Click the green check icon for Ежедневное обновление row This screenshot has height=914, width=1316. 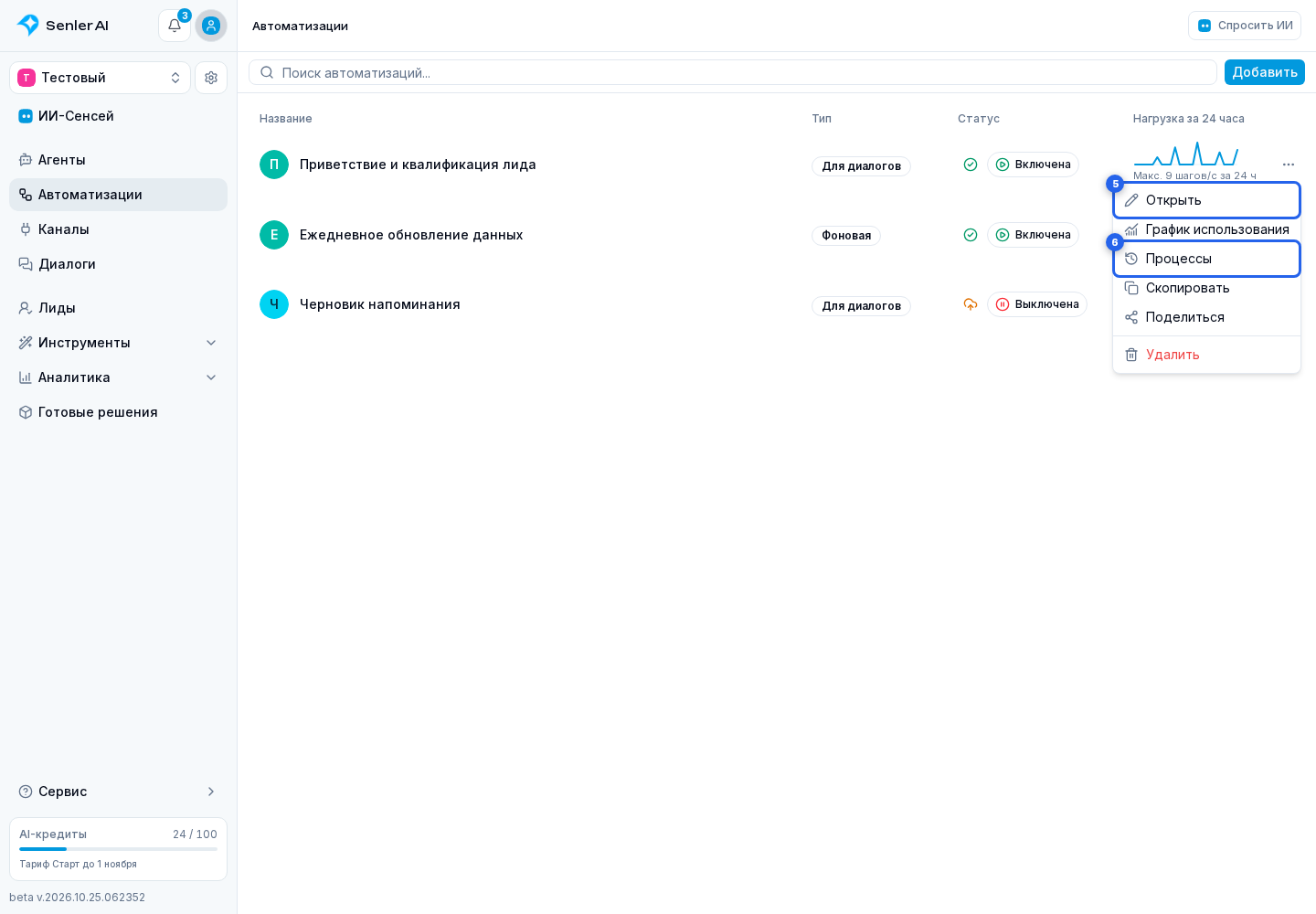point(971,235)
